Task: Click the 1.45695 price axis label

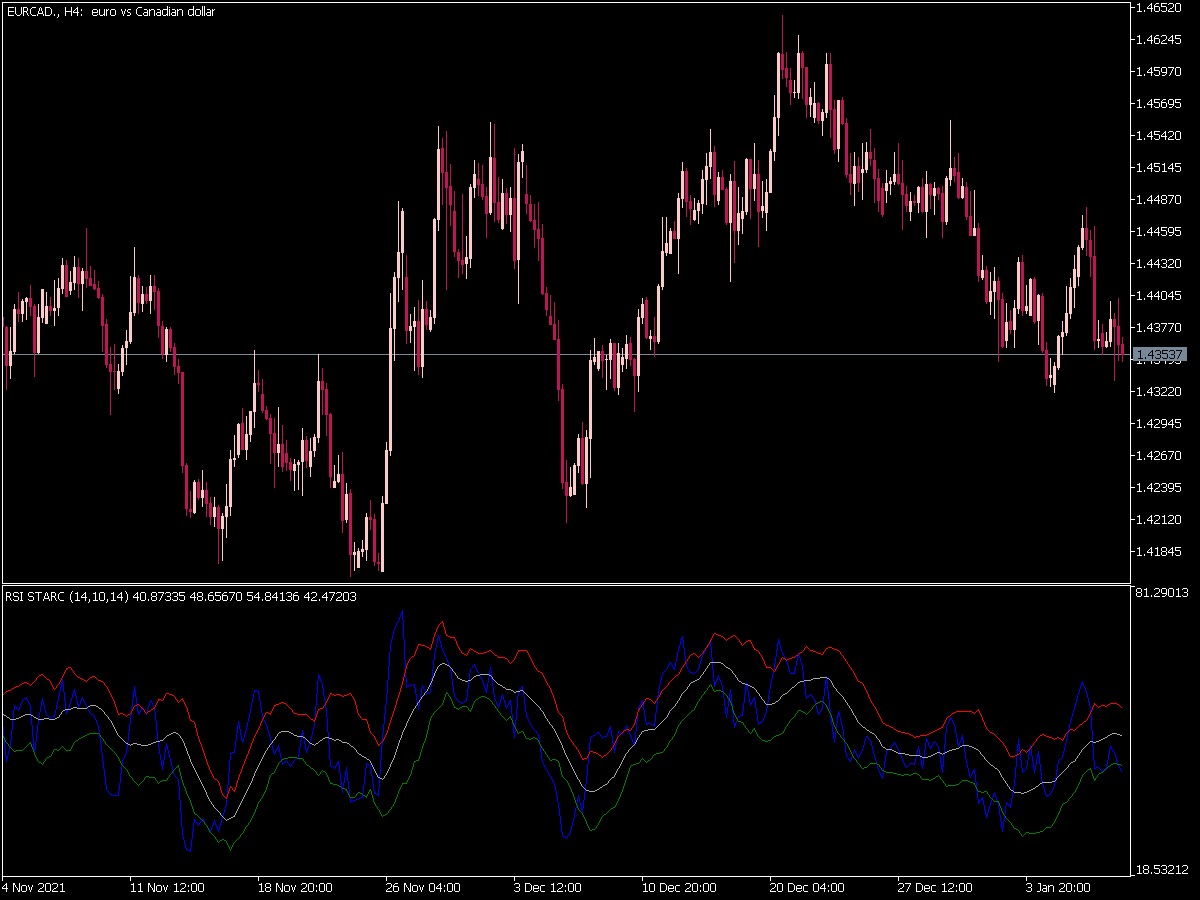Action: point(1161,104)
